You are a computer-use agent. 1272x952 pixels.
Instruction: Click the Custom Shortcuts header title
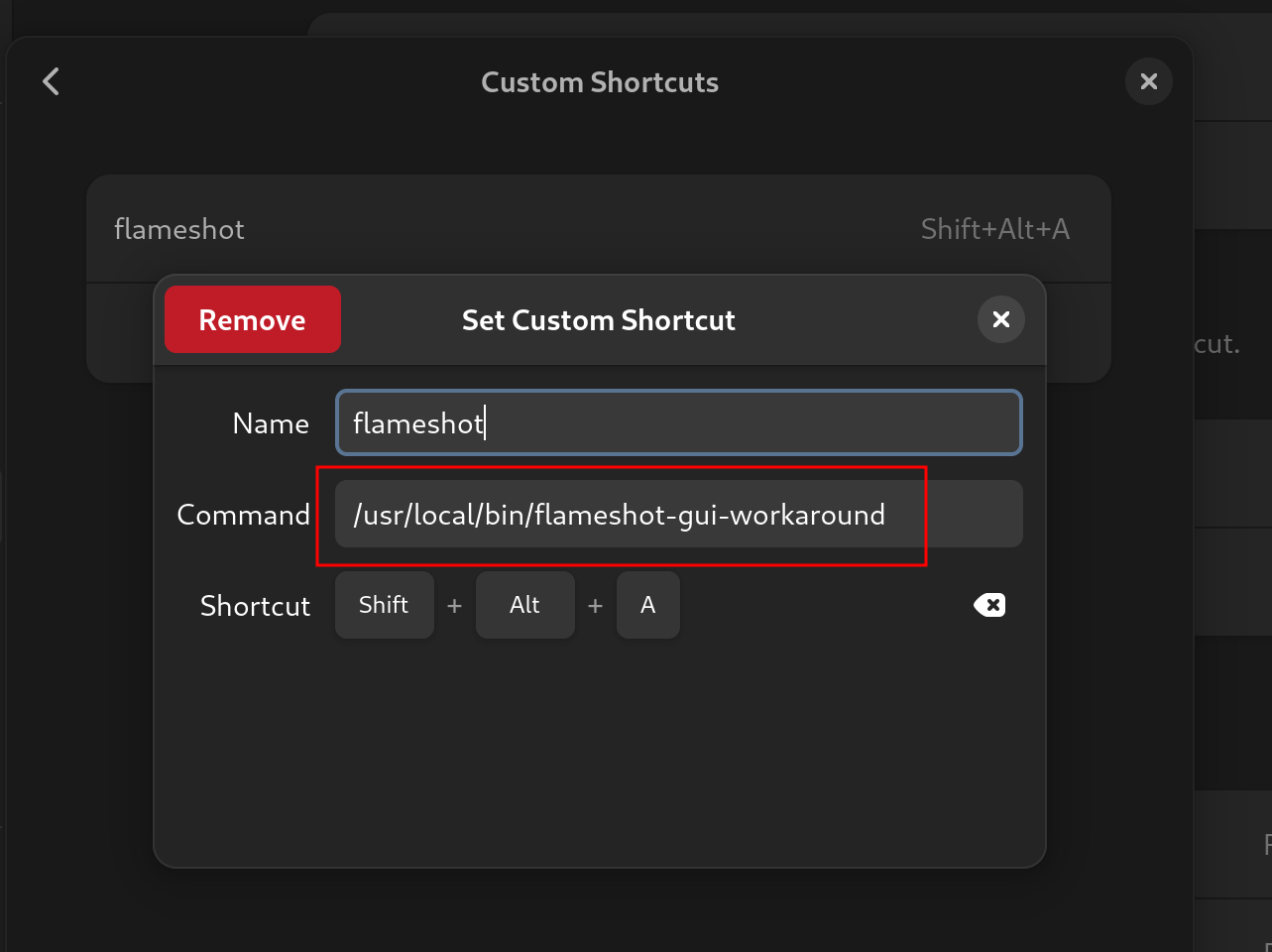pyautogui.click(x=600, y=82)
